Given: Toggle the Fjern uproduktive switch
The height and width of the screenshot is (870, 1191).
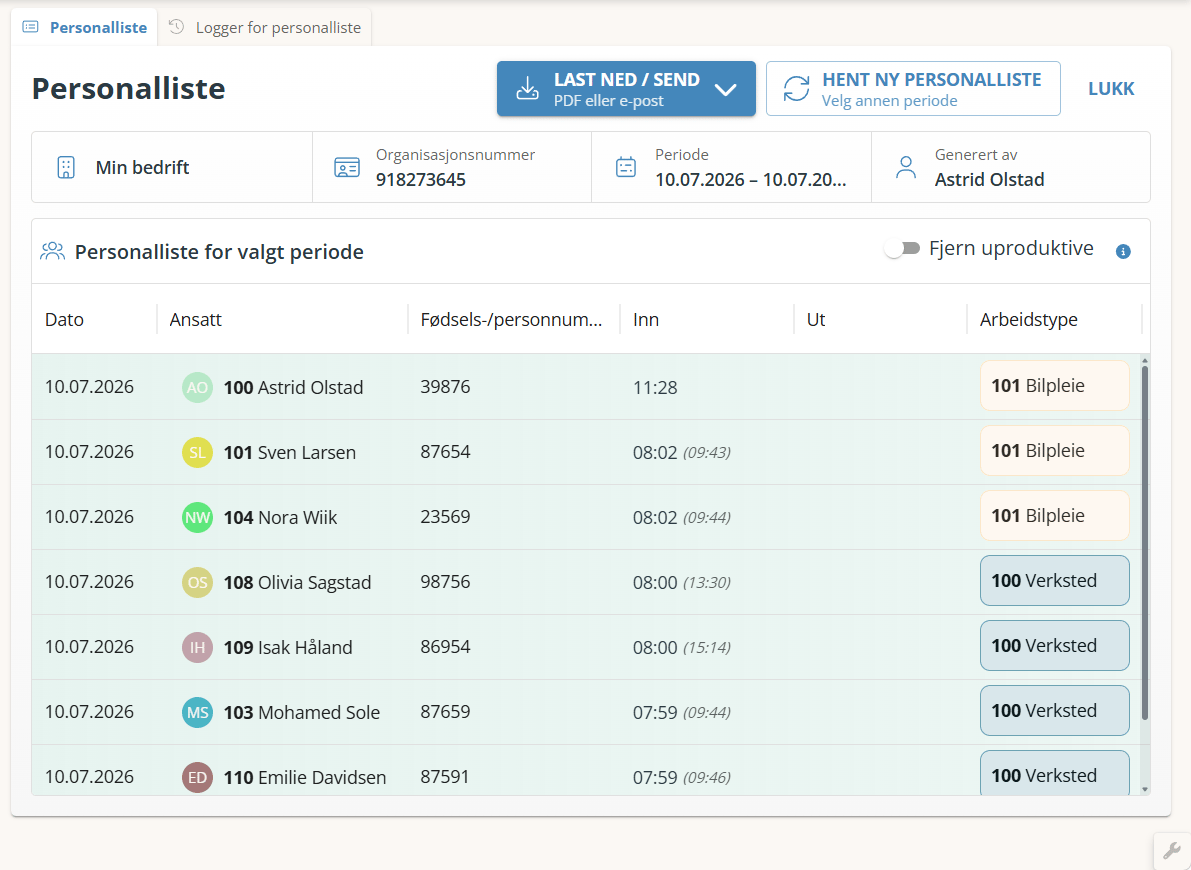Looking at the screenshot, I should [902, 248].
